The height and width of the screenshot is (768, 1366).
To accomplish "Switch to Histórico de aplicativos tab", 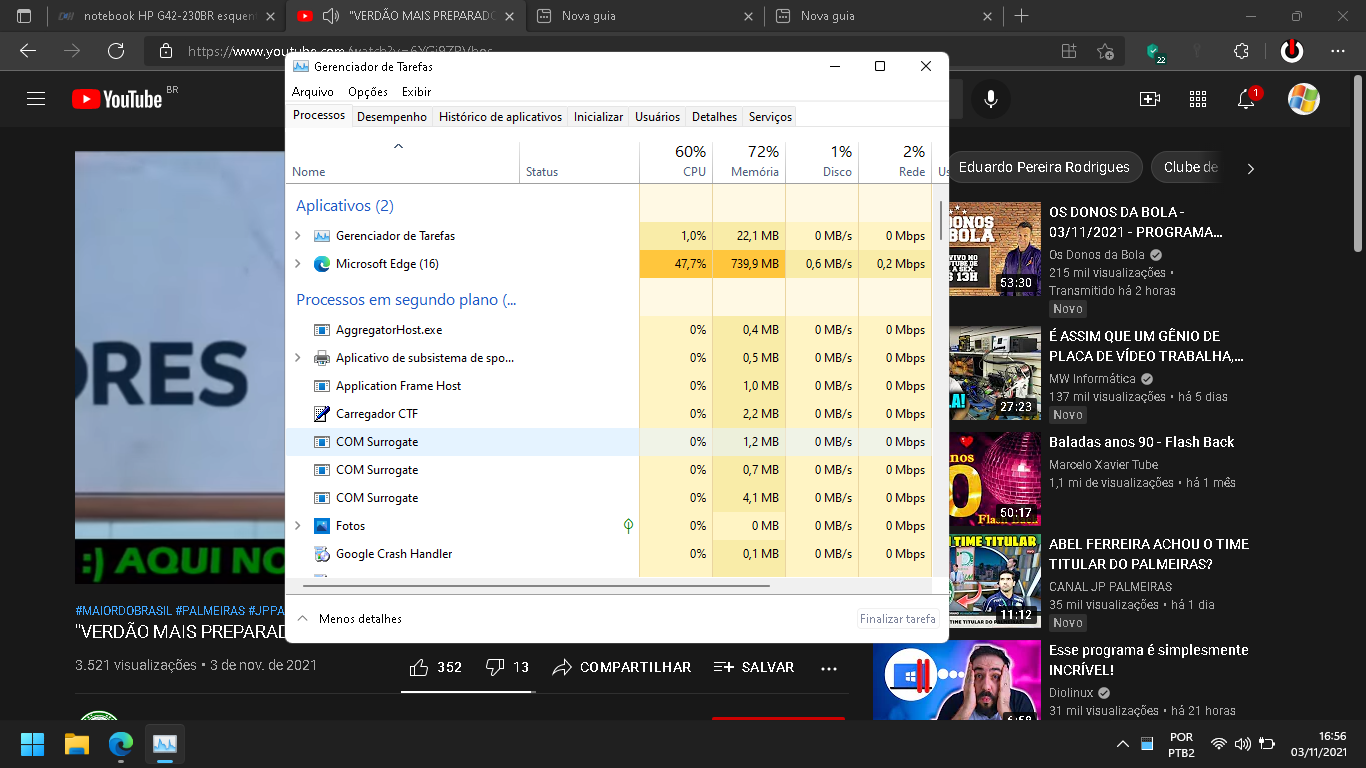I will coord(500,117).
